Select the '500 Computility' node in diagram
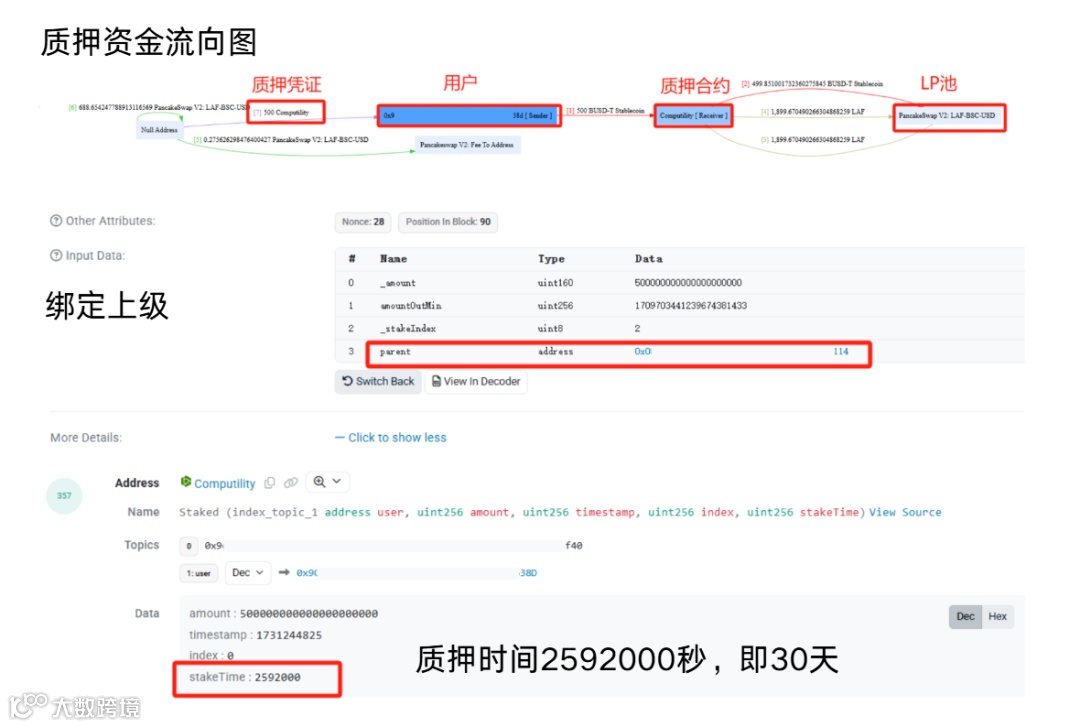 point(286,112)
